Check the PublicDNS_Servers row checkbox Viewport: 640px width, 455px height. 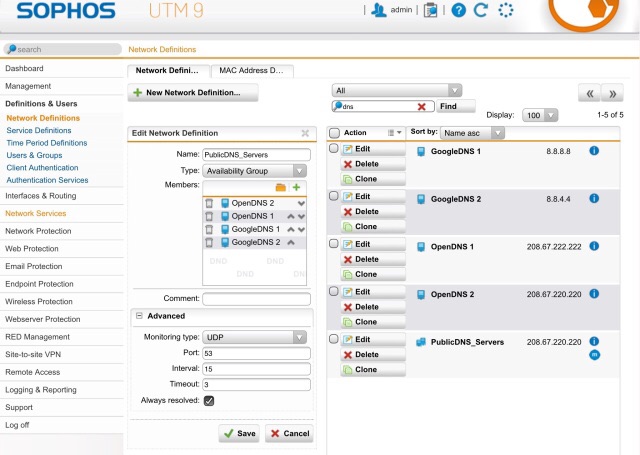point(333,339)
